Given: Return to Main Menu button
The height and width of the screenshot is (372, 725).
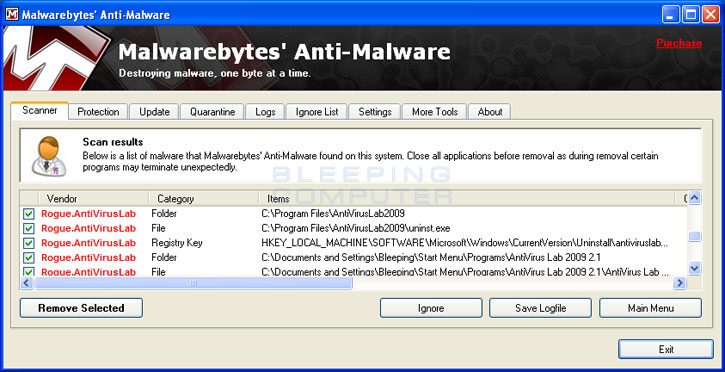Looking at the screenshot, I should click(651, 308).
